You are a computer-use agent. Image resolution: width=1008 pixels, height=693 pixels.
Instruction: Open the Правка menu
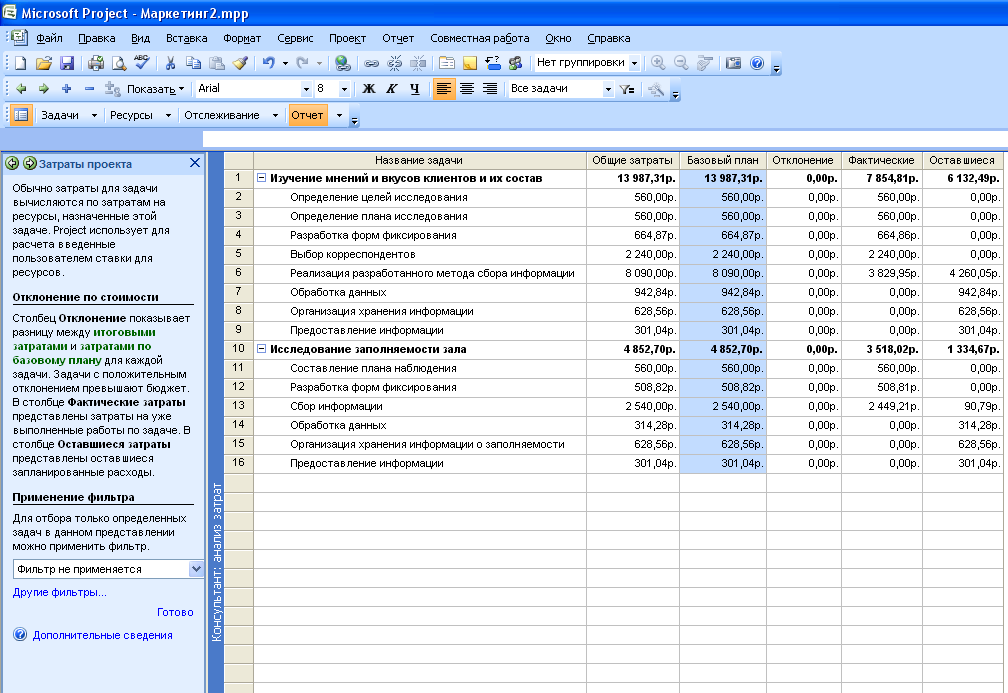96,39
